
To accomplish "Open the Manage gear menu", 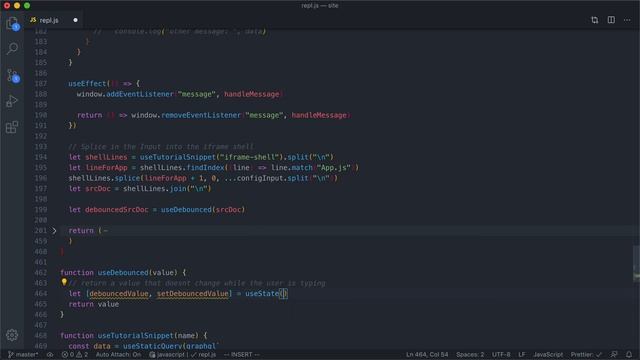I will tap(12, 335).
